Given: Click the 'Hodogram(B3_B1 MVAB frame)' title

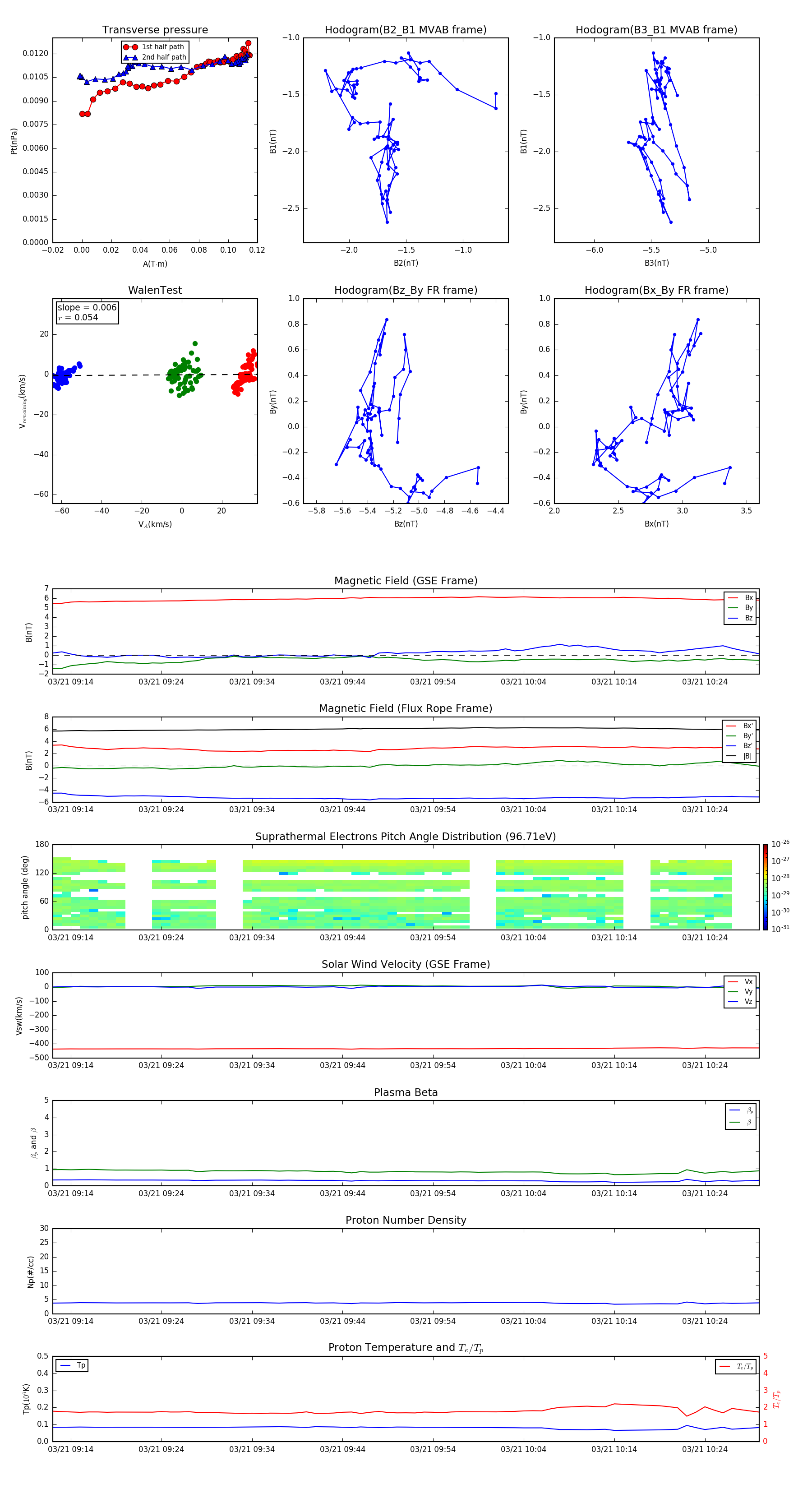Looking at the screenshot, I should [x=656, y=29].
